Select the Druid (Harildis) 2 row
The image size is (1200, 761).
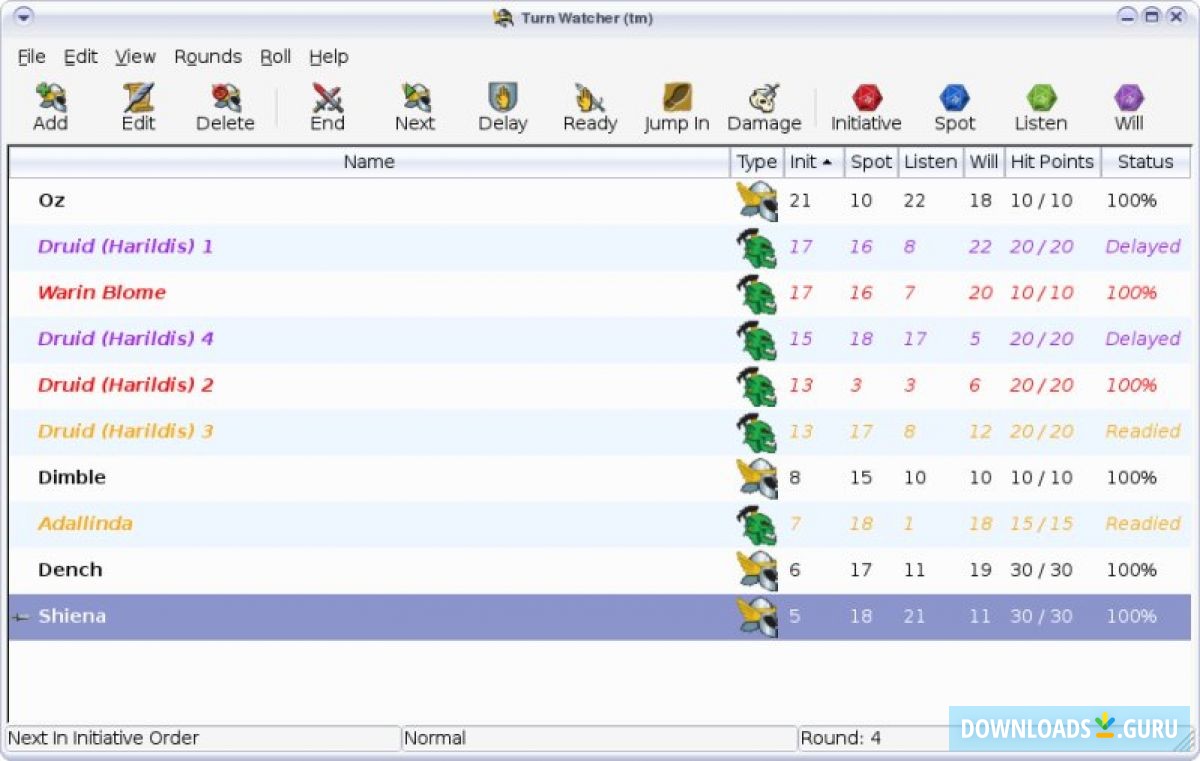600,385
